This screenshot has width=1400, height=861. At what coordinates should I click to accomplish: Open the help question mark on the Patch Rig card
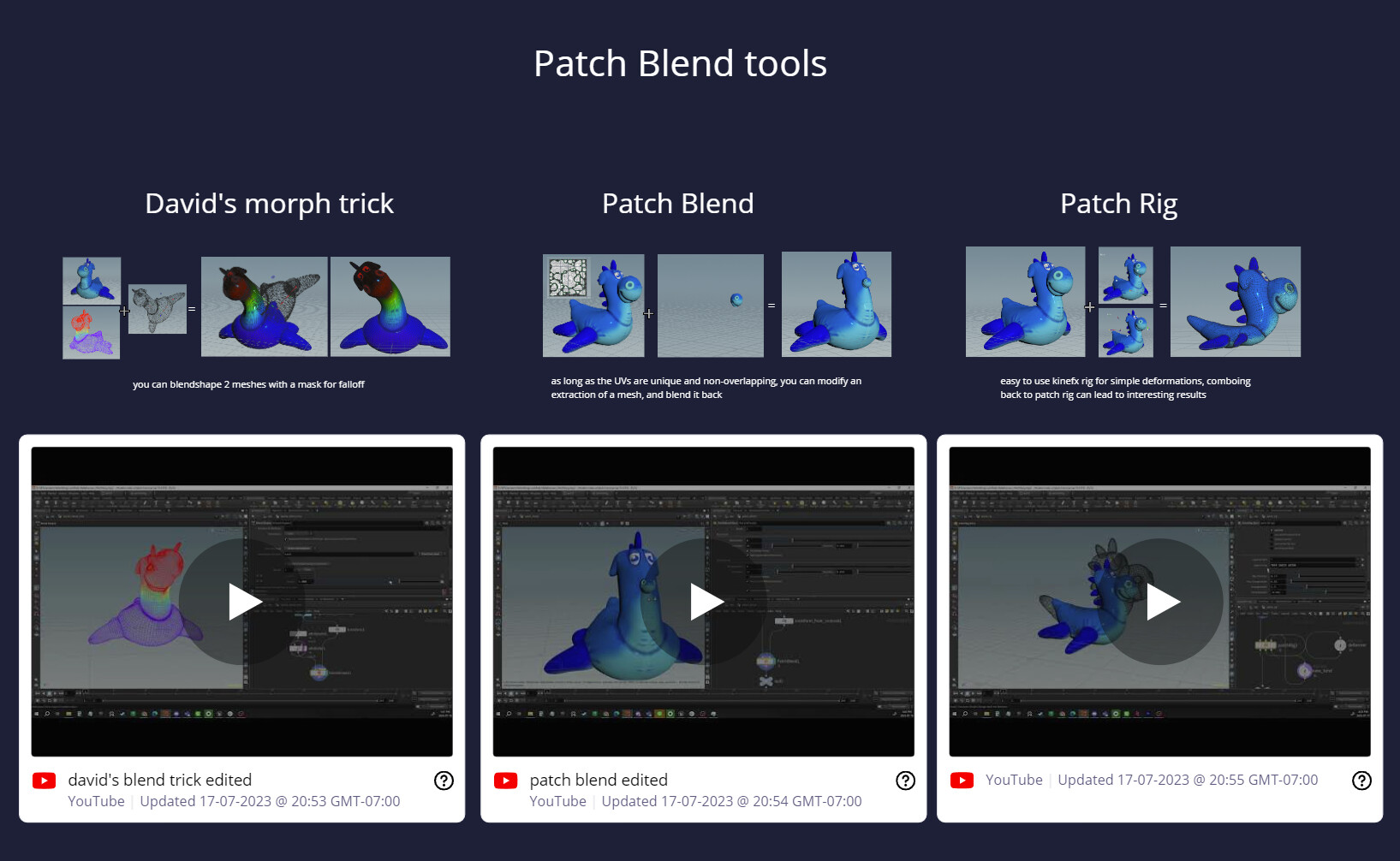[x=1361, y=780]
